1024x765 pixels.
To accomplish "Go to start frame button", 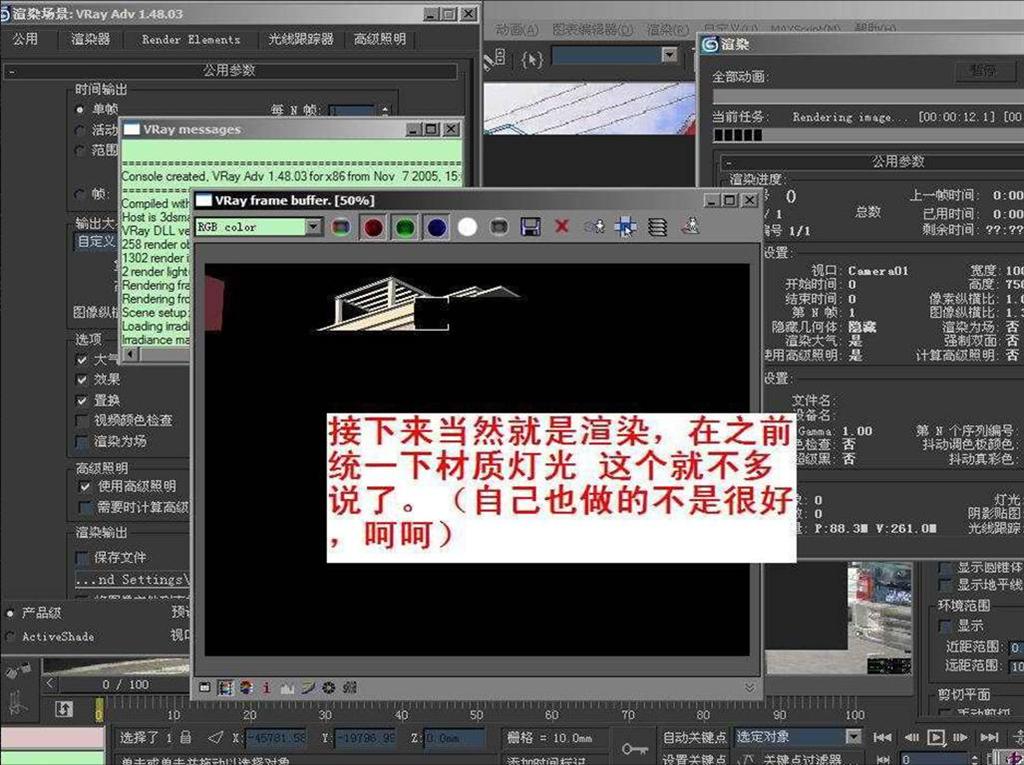I will [x=882, y=737].
